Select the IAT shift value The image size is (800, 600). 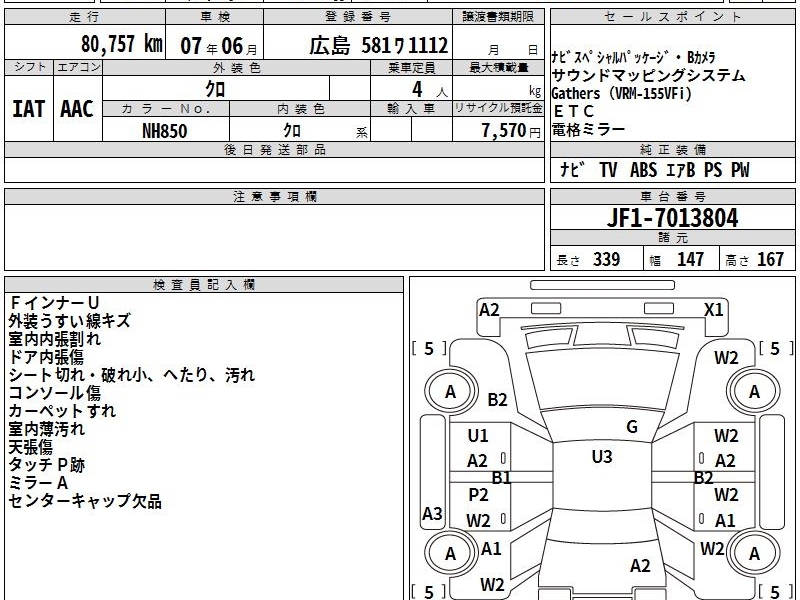(29, 109)
